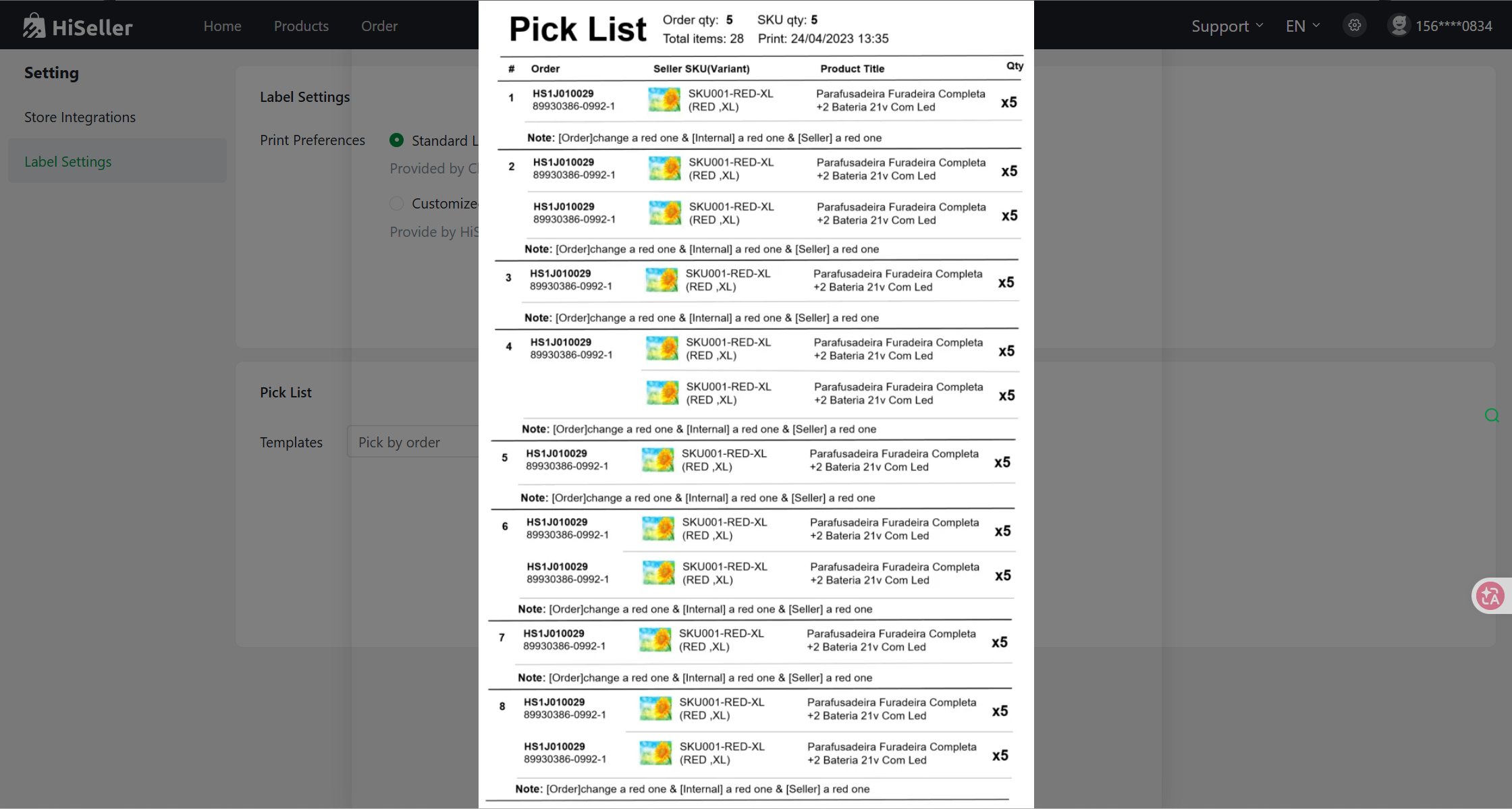1512x809 pixels.
Task: Select the Standard Label radio button
Action: click(396, 140)
